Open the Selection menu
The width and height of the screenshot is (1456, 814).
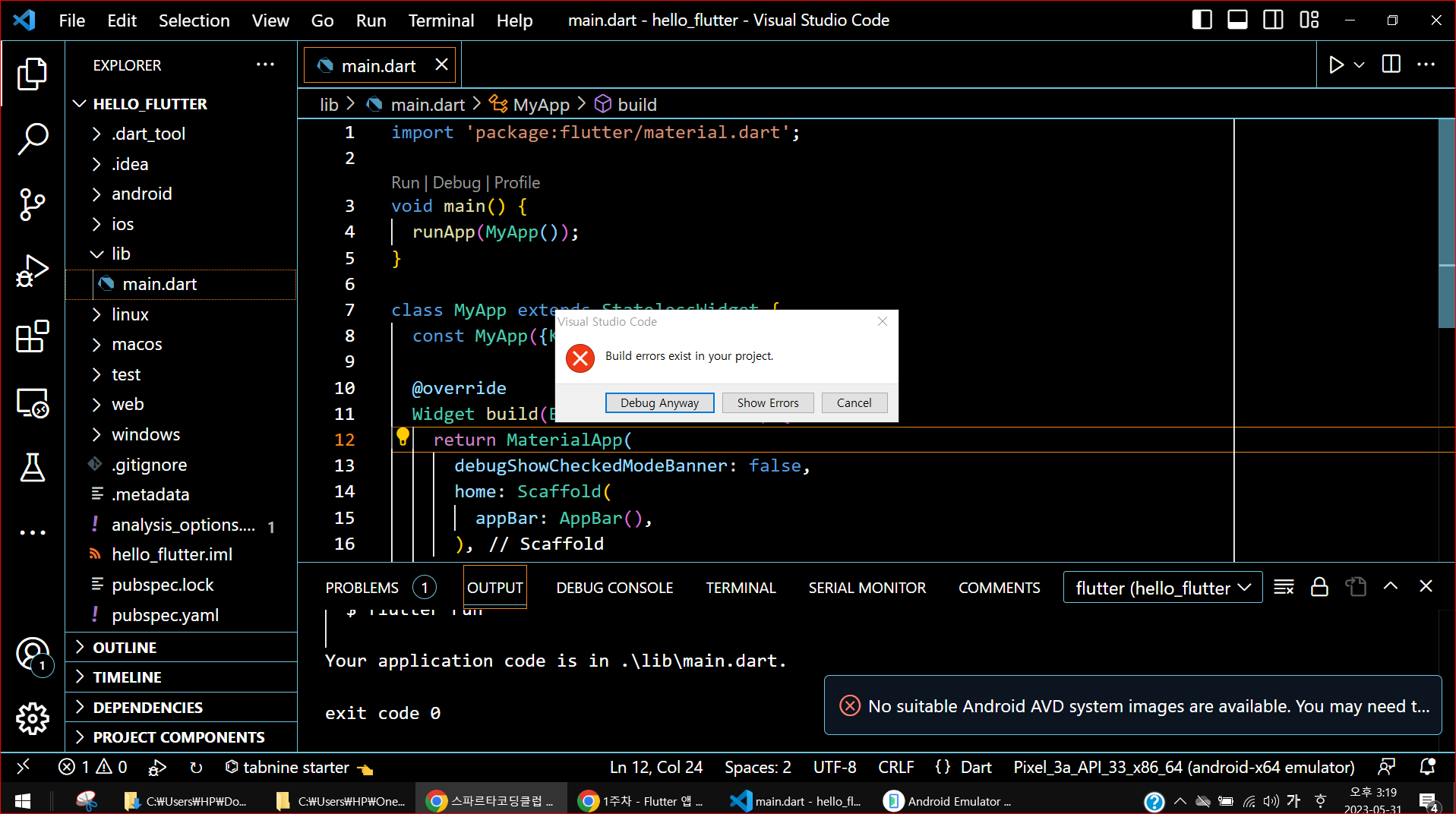[x=194, y=21]
